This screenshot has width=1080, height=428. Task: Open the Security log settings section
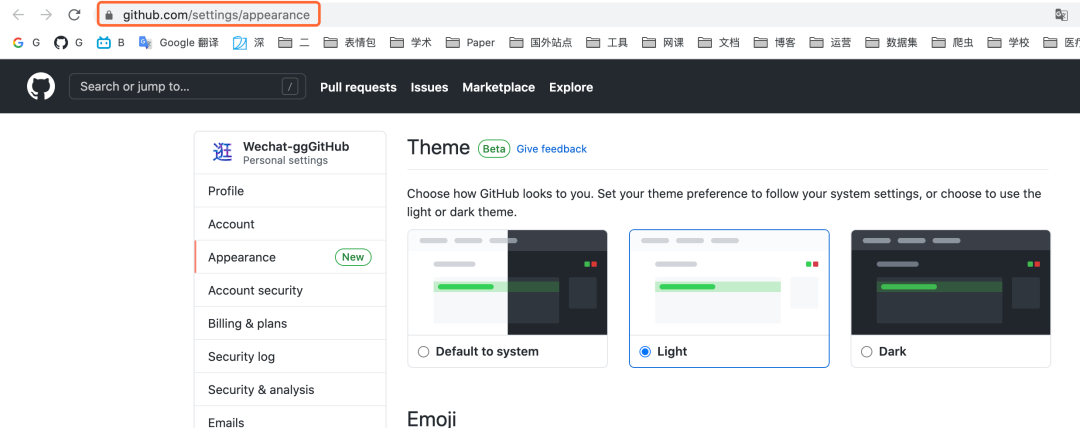(290, 356)
